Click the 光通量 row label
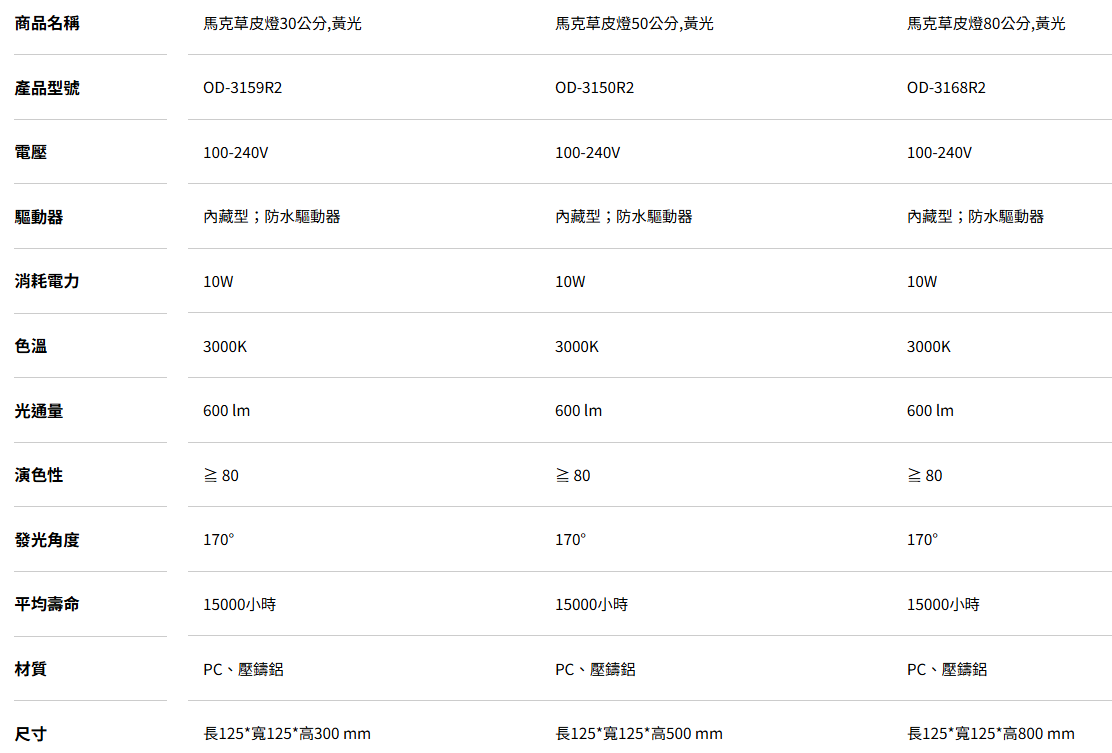1112x753 pixels. coord(39,411)
